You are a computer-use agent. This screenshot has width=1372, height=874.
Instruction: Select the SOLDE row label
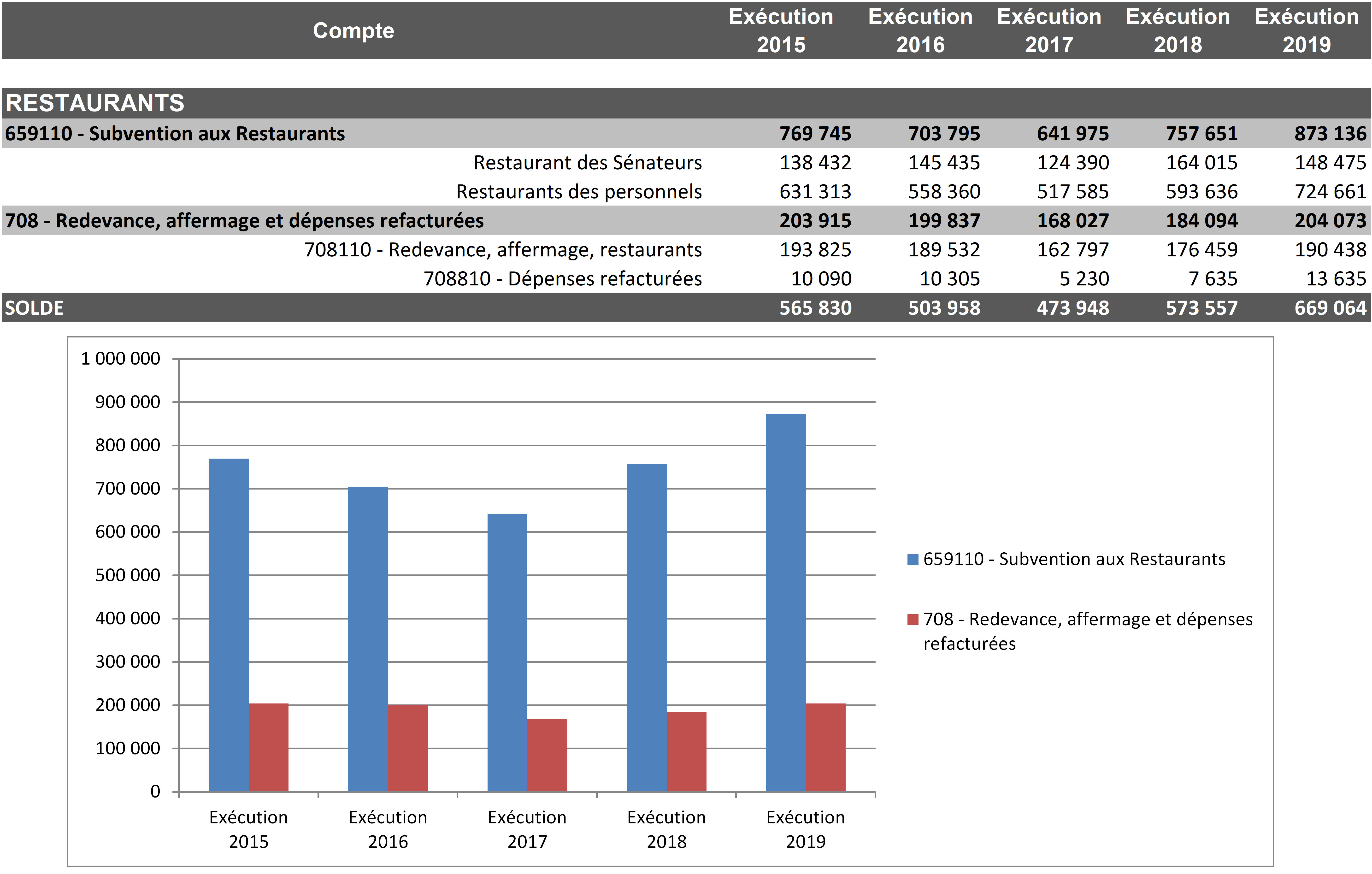click(34, 308)
